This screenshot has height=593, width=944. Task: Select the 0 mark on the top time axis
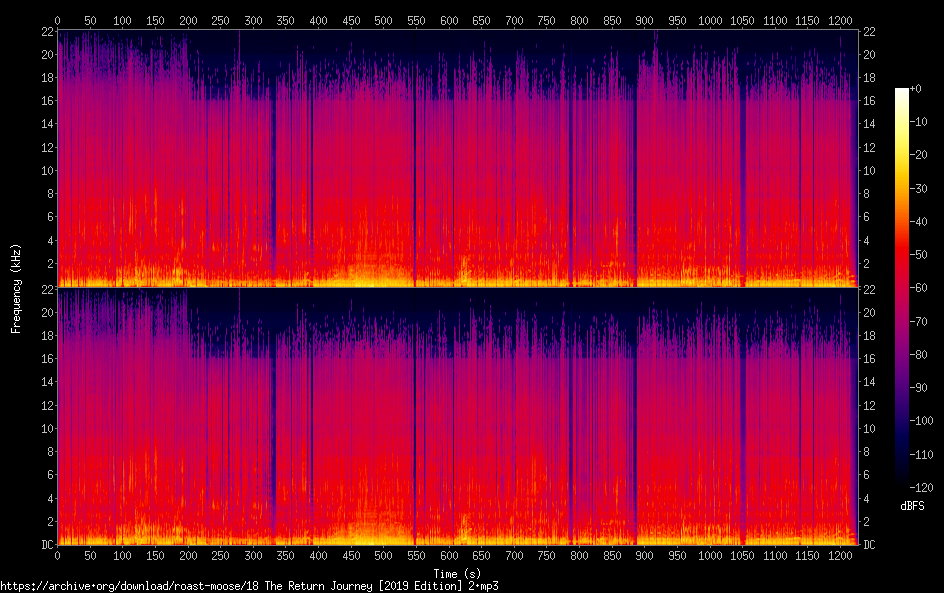[57, 19]
